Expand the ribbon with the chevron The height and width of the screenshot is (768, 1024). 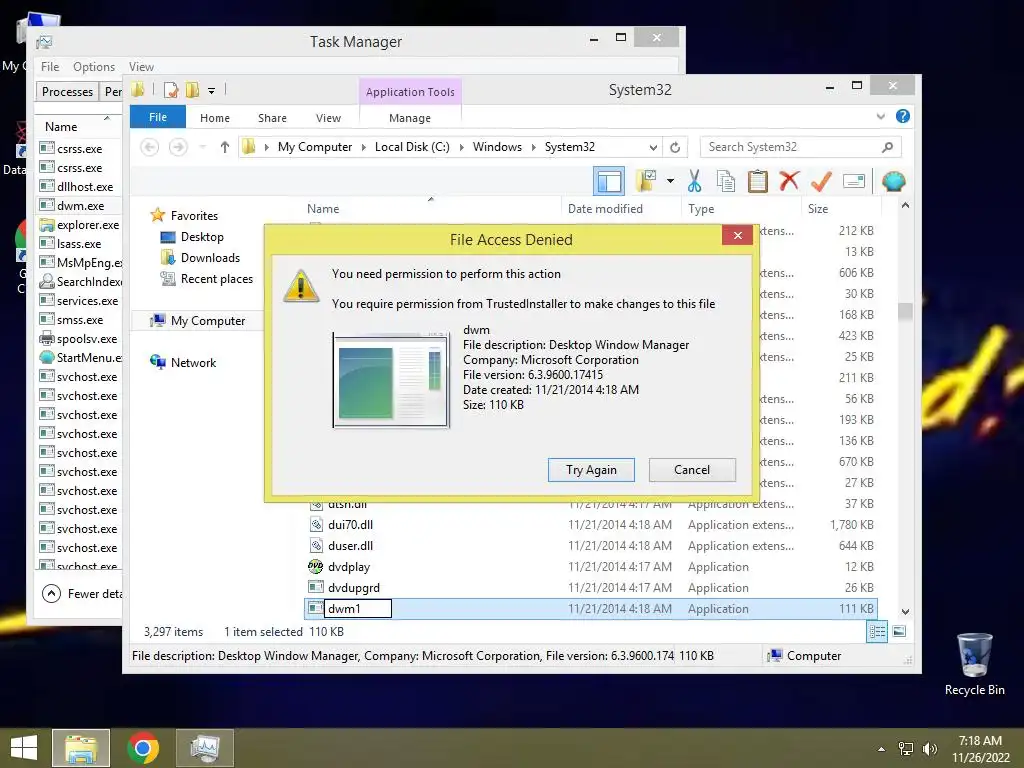click(x=880, y=116)
